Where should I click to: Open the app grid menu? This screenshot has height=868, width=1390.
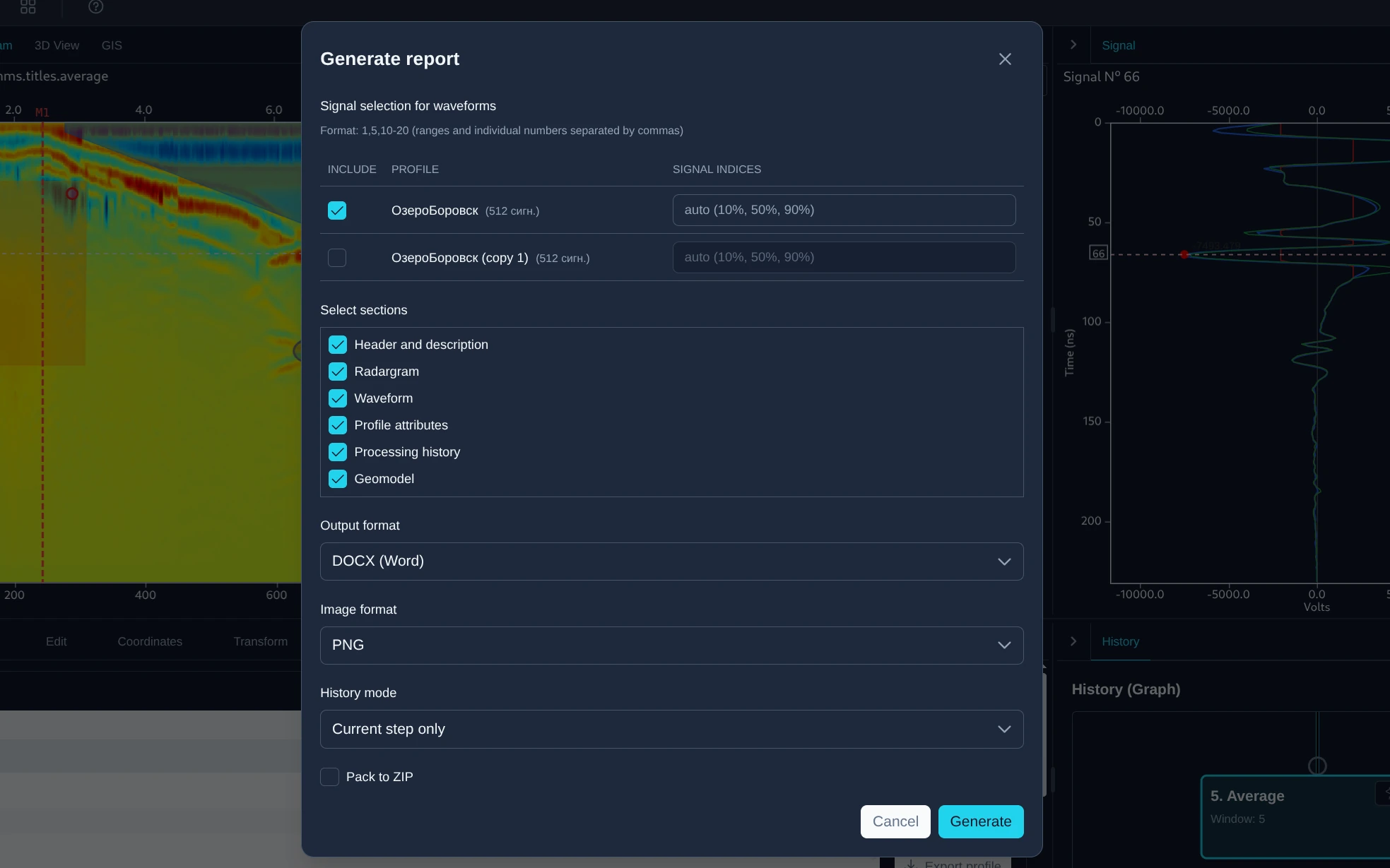pyautogui.click(x=28, y=8)
